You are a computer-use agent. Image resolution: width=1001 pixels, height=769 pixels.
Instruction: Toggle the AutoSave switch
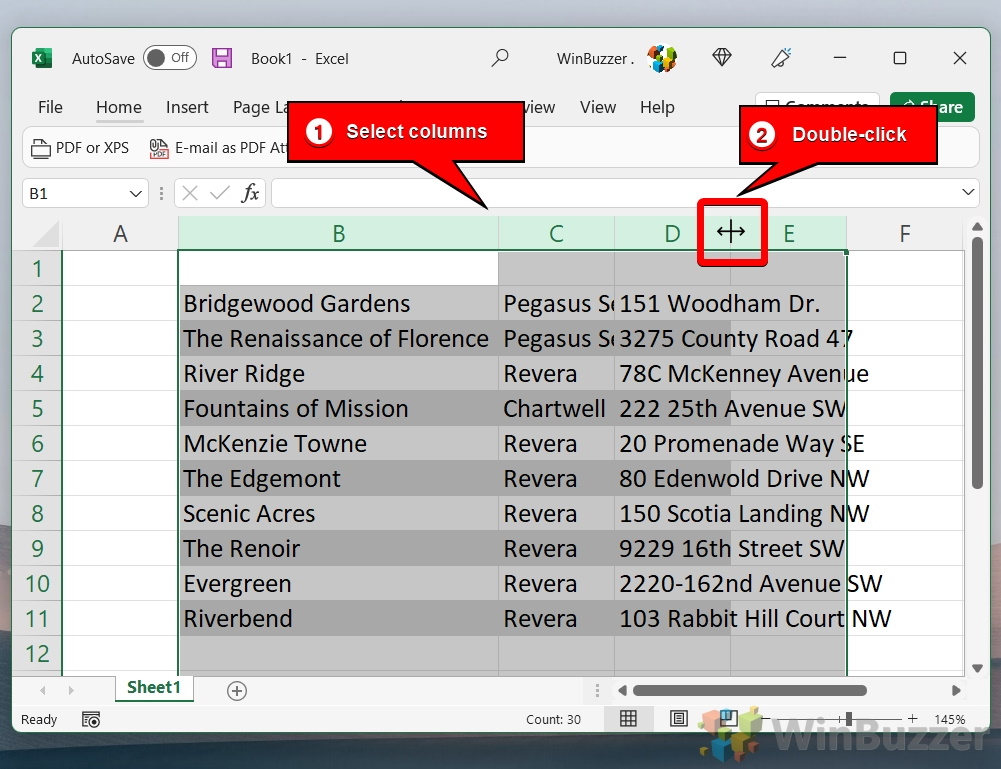point(170,58)
